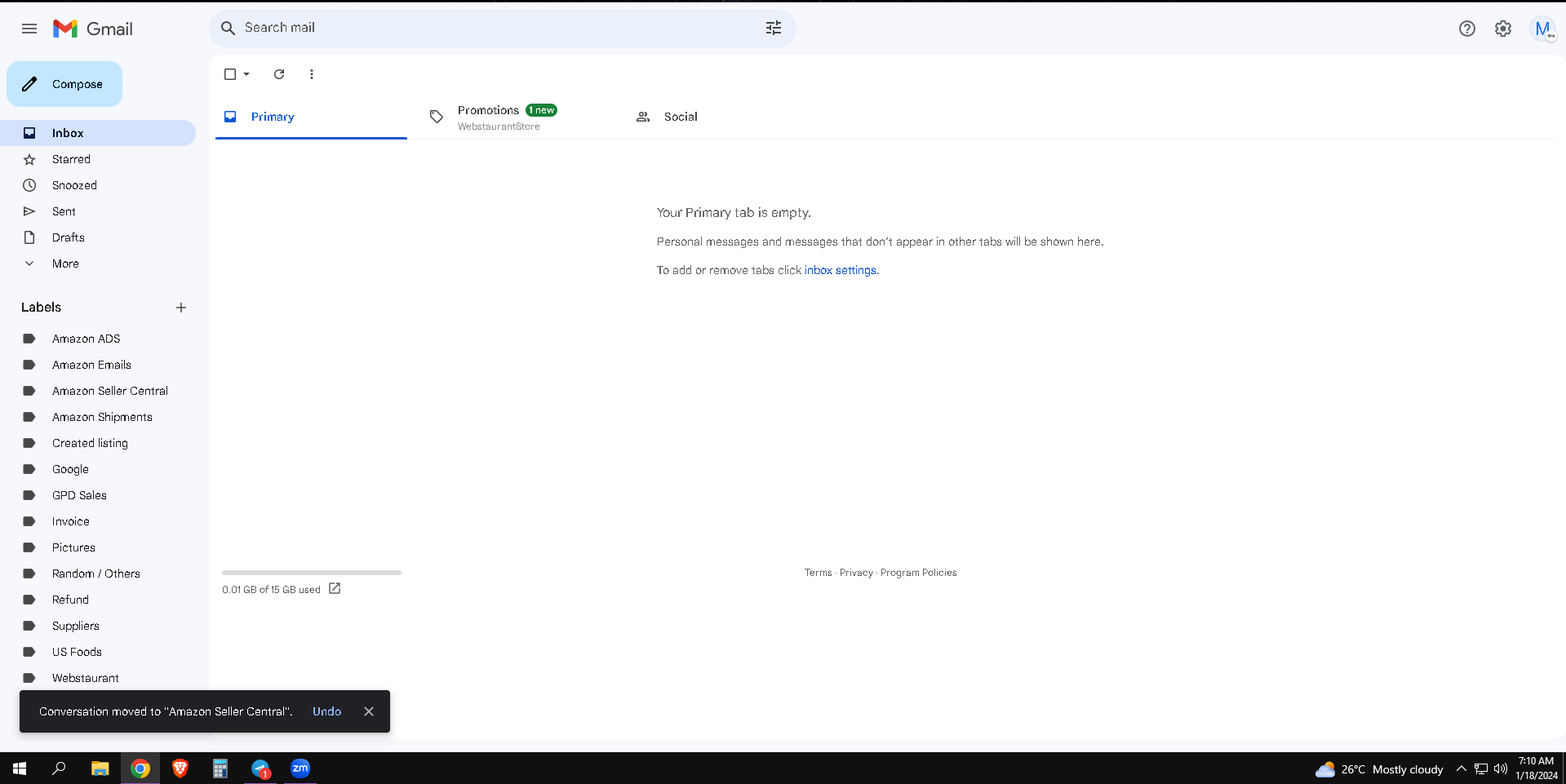Open Telegram from taskbar
The width and height of the screenshot is (1566, 784).
260,768
